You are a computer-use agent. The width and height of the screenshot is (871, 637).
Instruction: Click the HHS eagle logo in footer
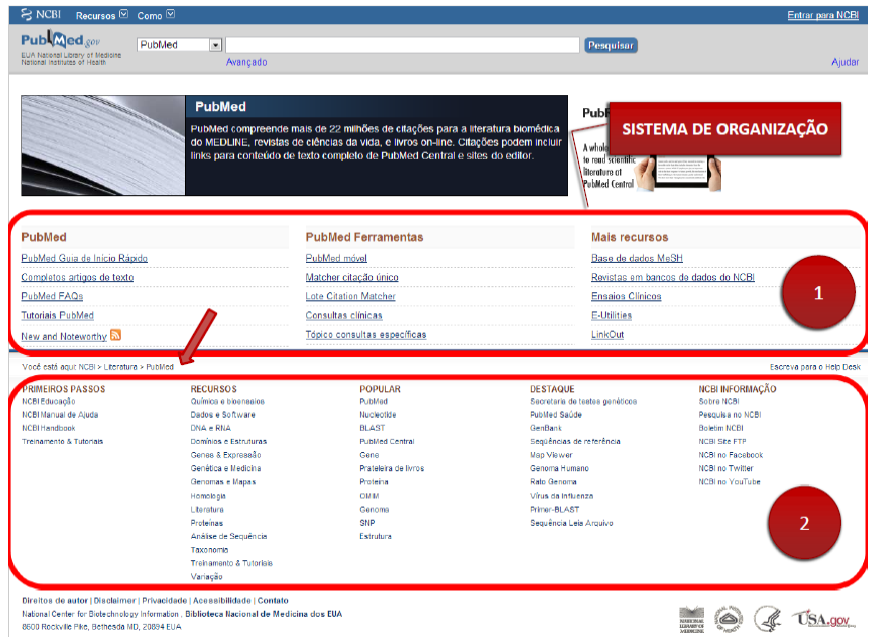pos(767,619)
